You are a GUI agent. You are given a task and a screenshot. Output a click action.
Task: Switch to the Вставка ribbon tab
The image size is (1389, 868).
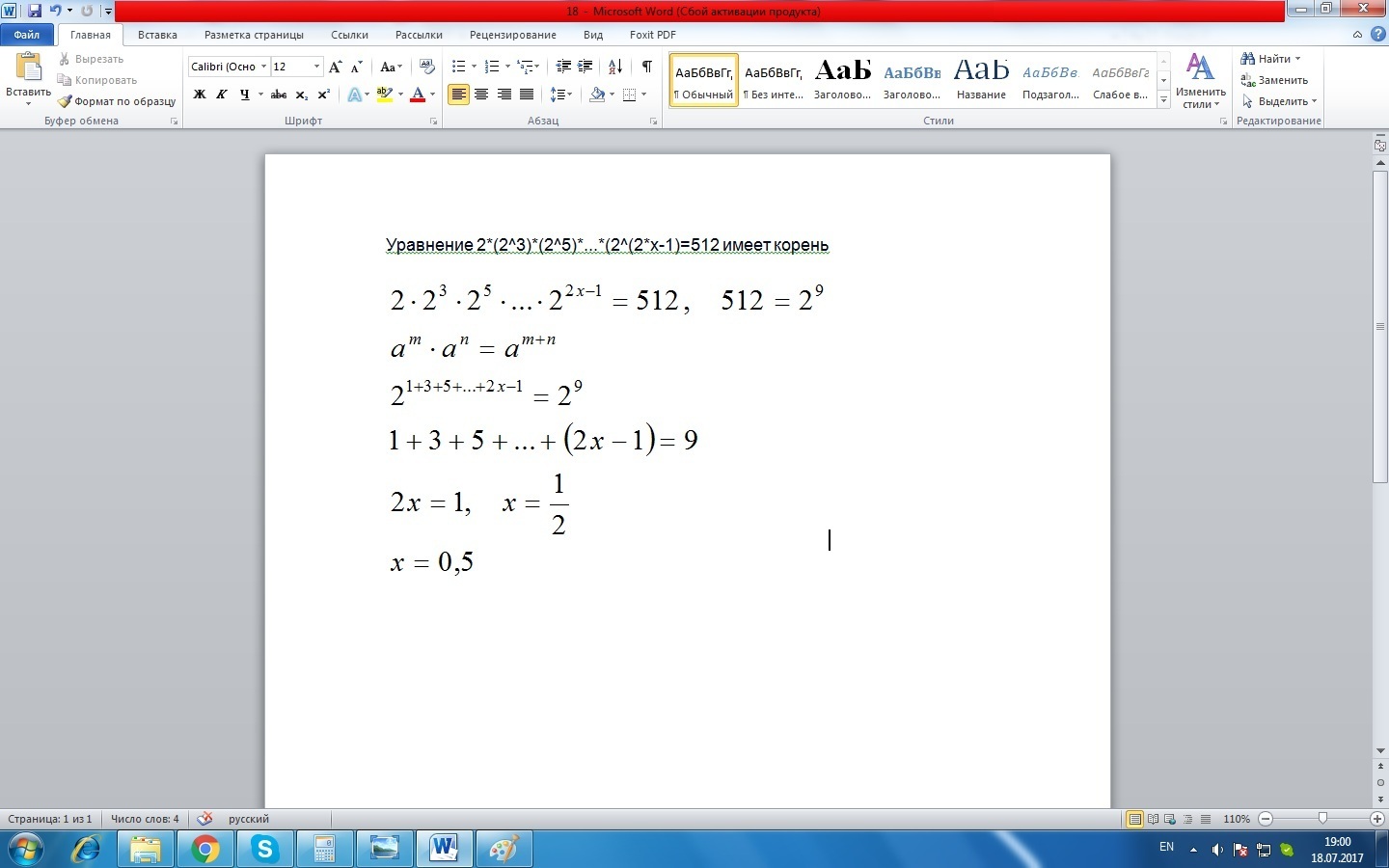tap(157, 34)
